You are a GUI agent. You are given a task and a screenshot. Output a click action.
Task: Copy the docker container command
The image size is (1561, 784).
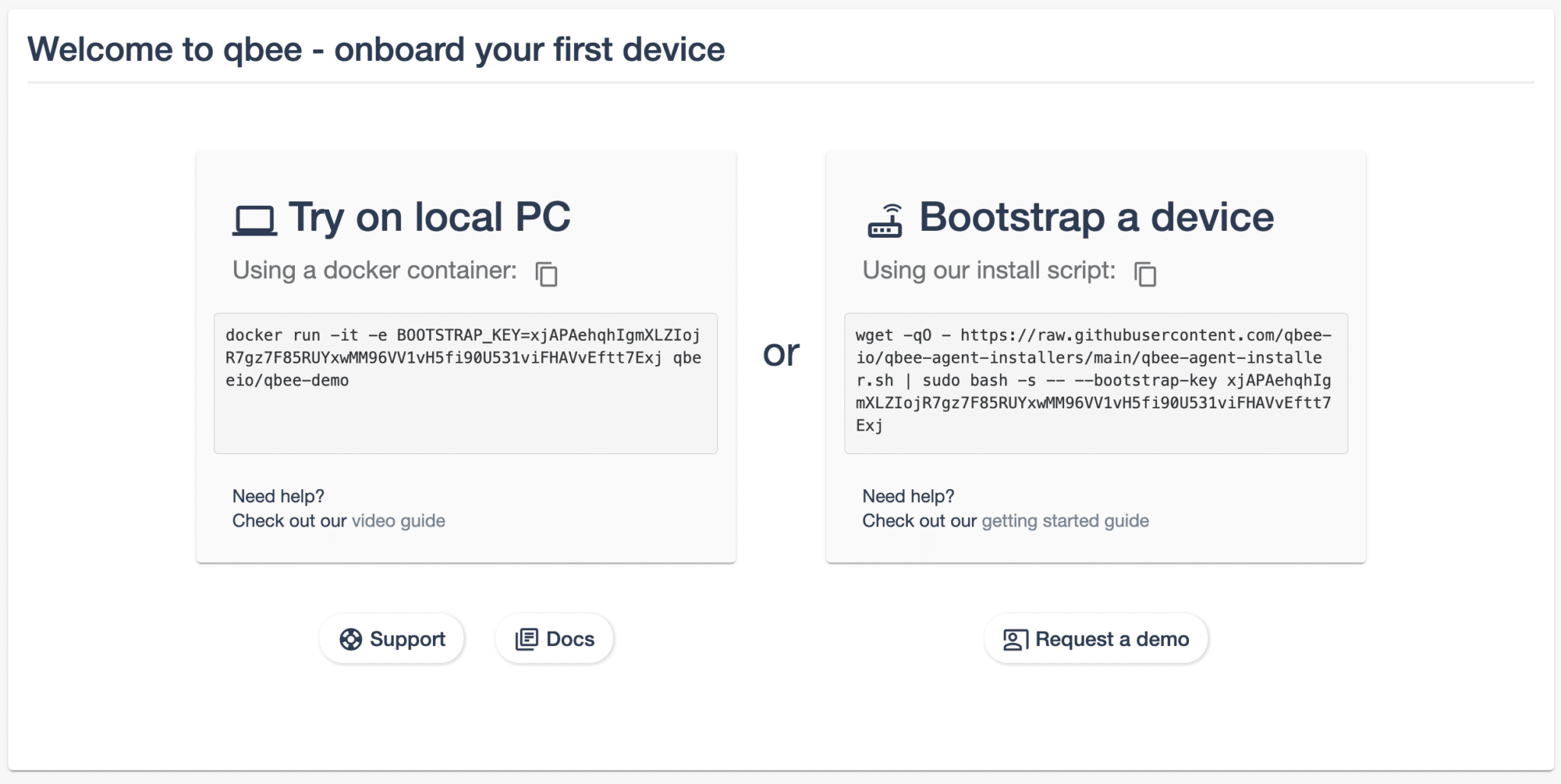point(547,274)
